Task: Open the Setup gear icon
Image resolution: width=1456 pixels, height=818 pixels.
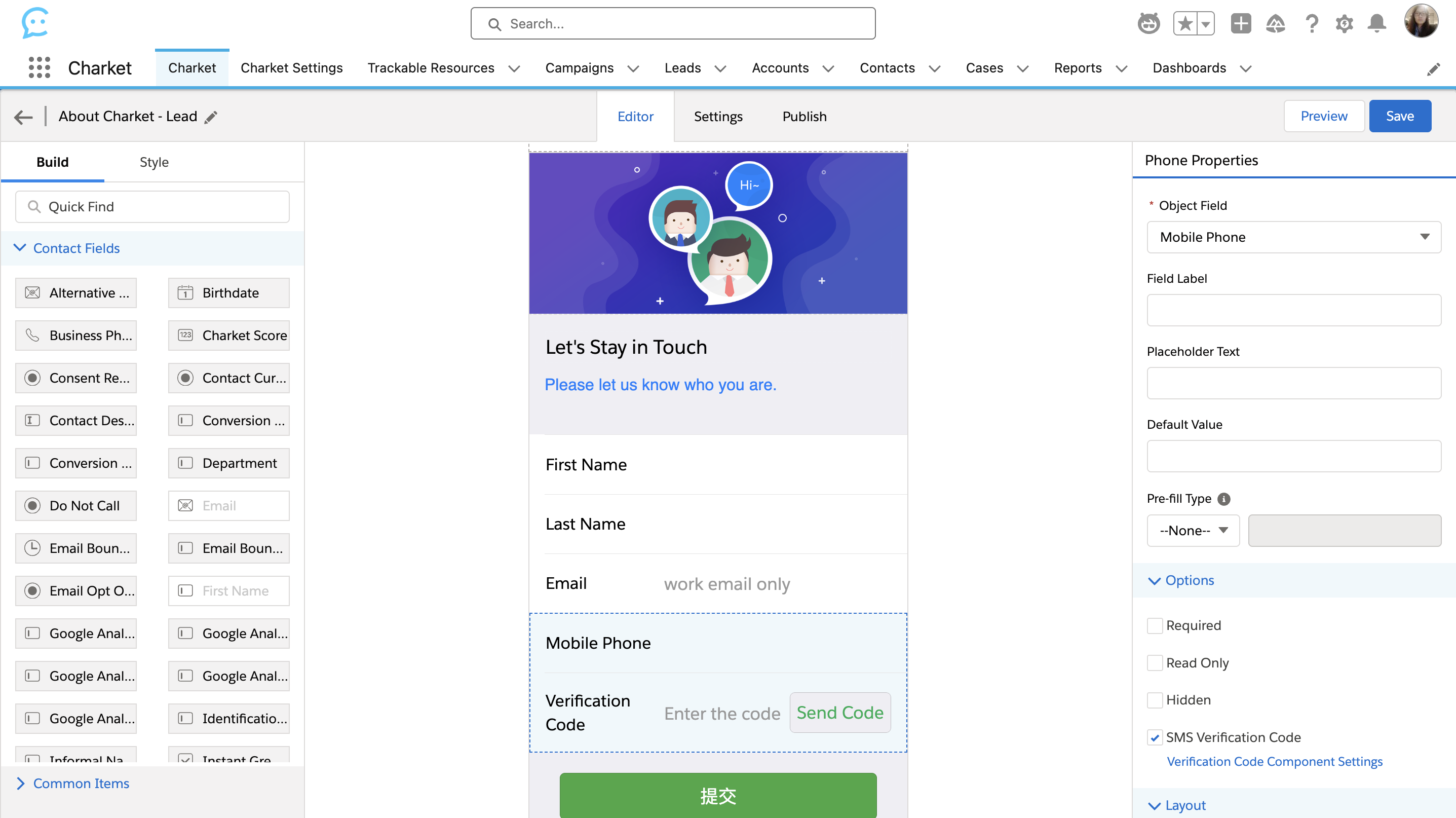Action: click(1345, 24)
